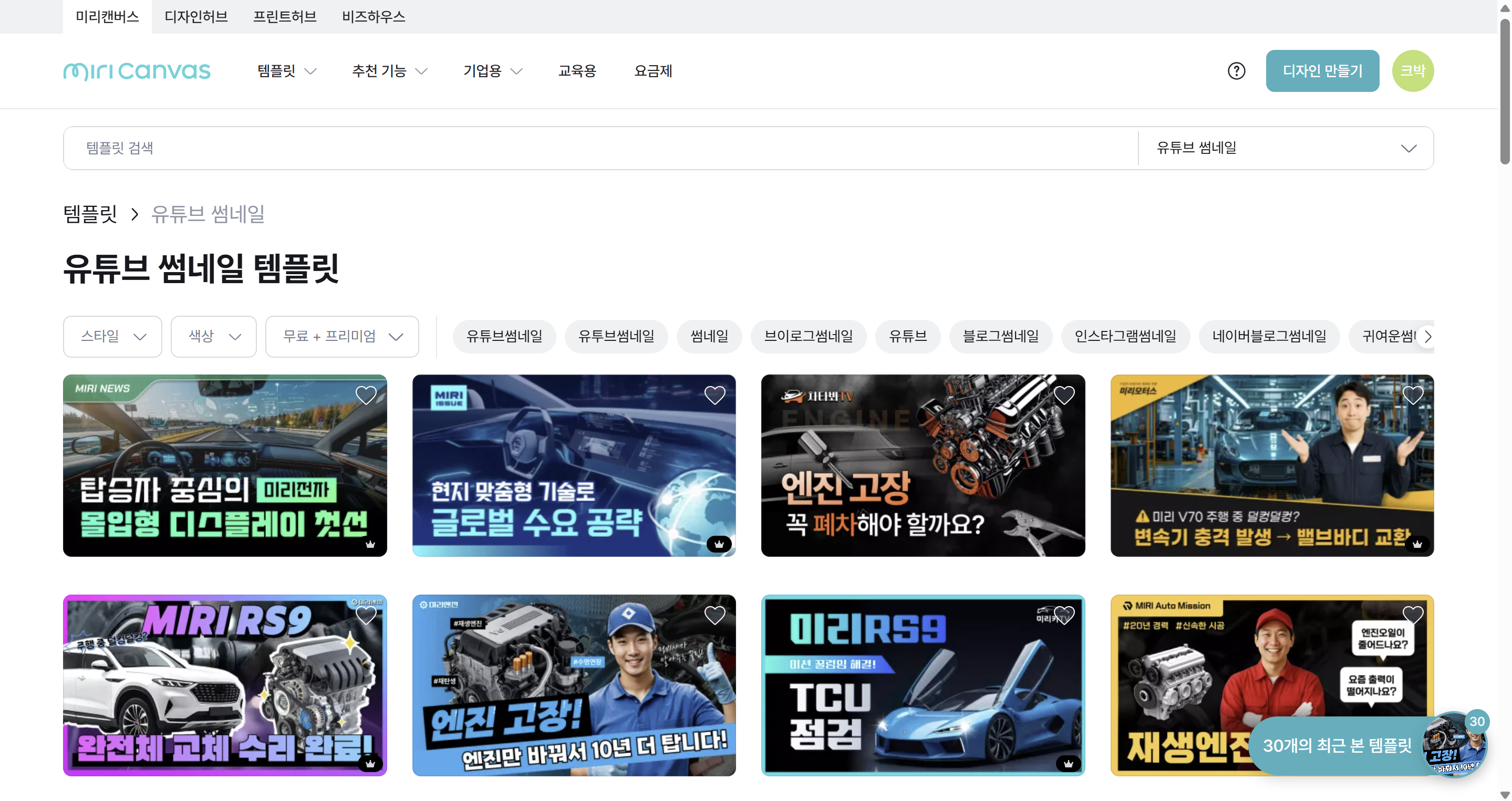Screen dimensions: 1512x801
Task: Select the 유튜브 tag chip
Action: [907, 336]
